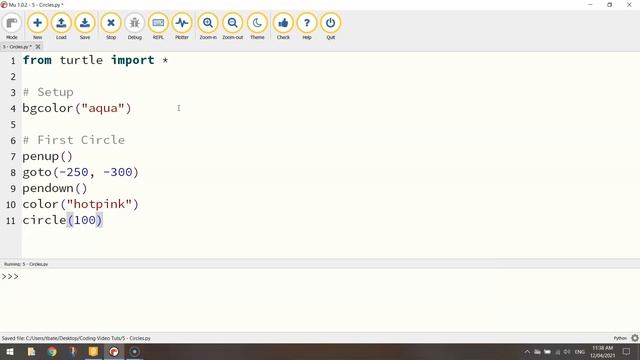This screenshot has height=360, width=640.
Task: Click the bgcolor("aqua") line
Action: click(77, 108)
